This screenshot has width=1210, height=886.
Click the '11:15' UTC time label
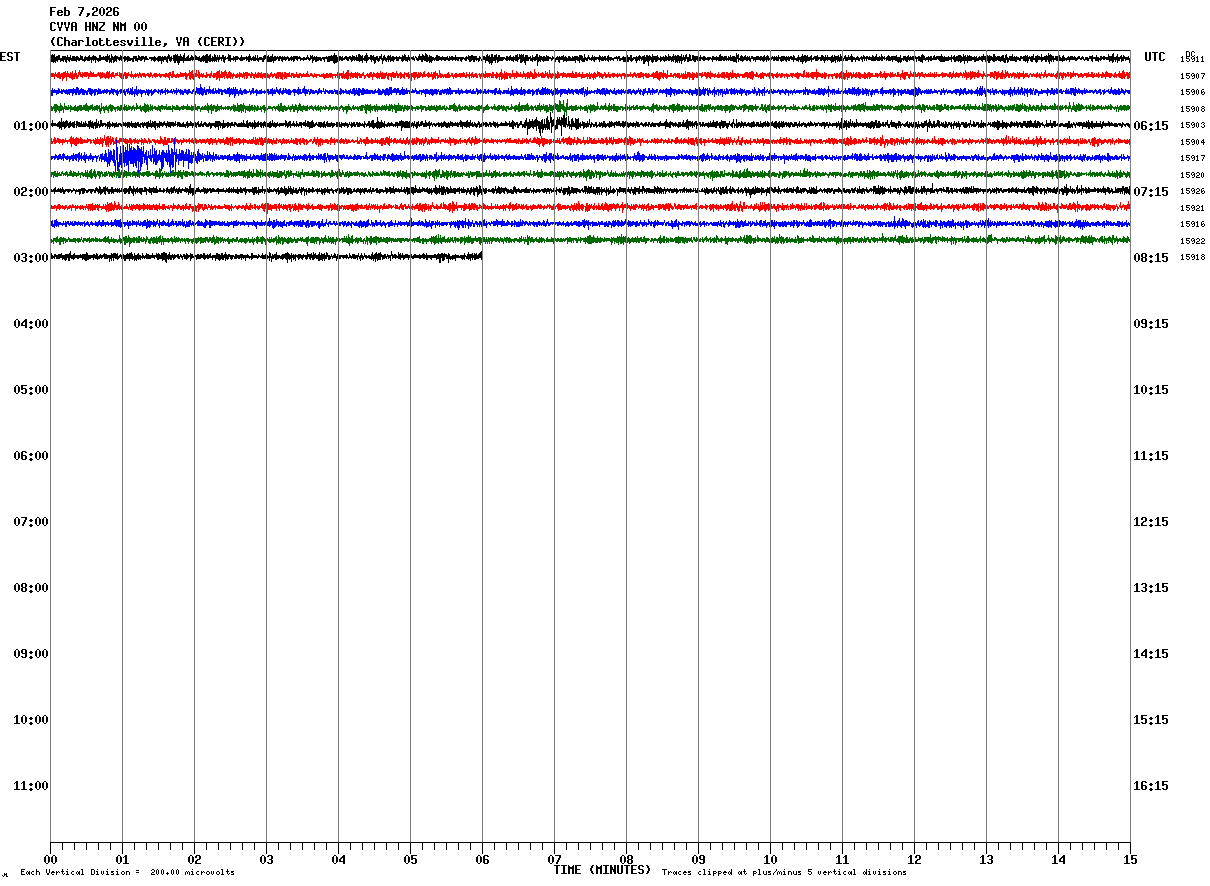(1151, 456)
